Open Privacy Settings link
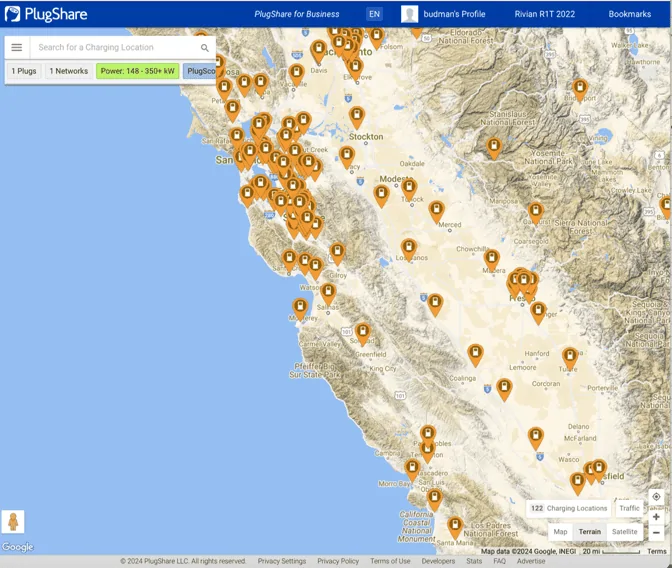Screen dimensions: 672x568 282,561
